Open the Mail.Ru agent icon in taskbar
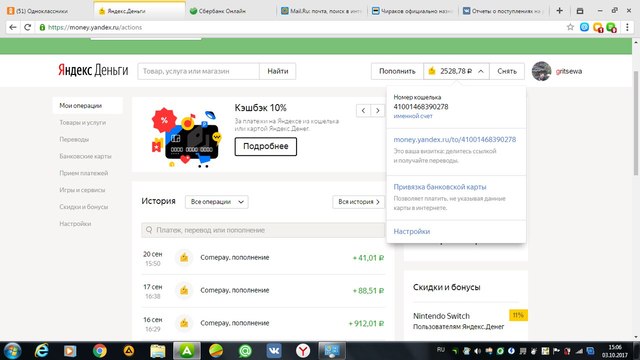 pyautogui.click(x=245, y=351)
